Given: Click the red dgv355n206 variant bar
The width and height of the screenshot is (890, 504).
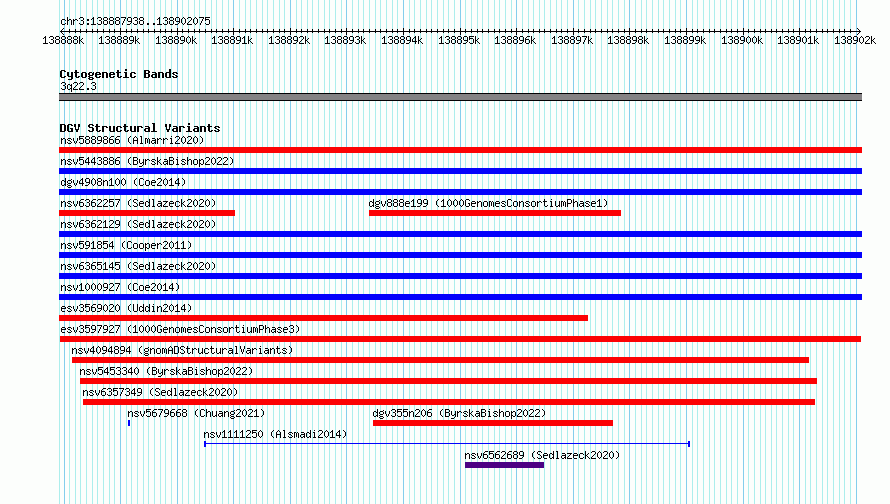Looking at the screenshot, I should point(493,423).
